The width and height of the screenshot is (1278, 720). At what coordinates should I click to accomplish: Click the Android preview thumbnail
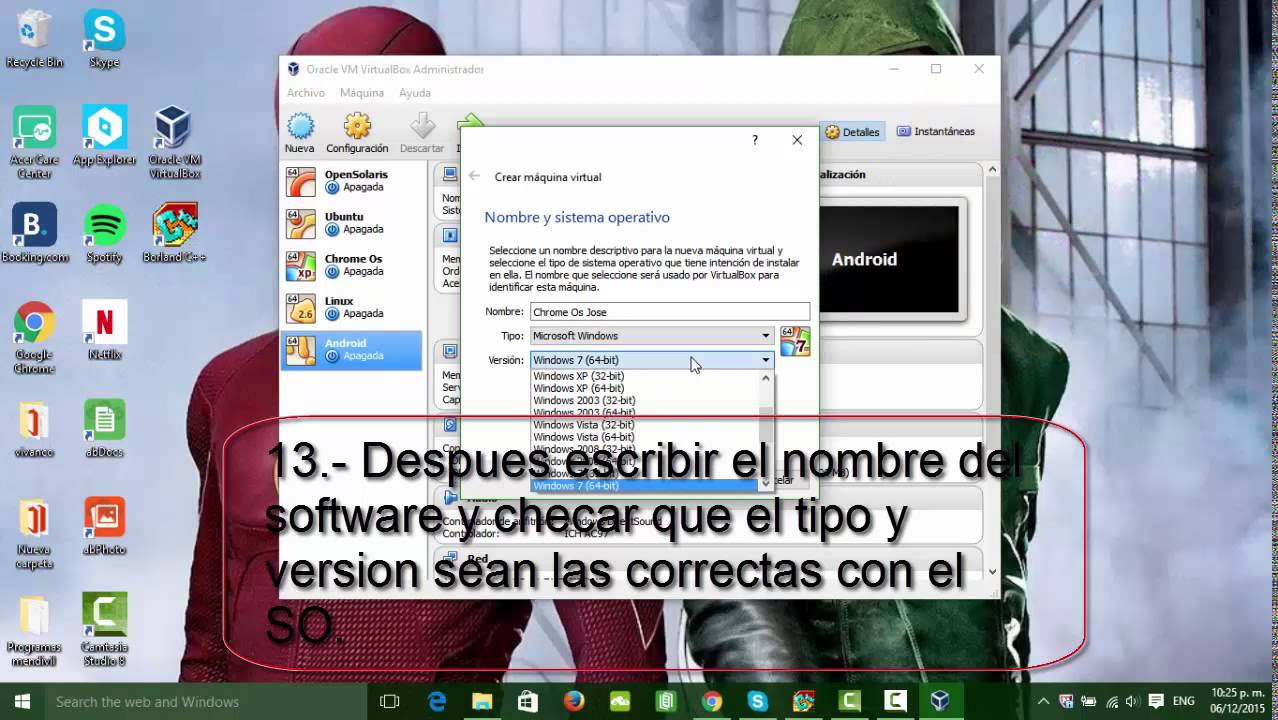[889, 260]
